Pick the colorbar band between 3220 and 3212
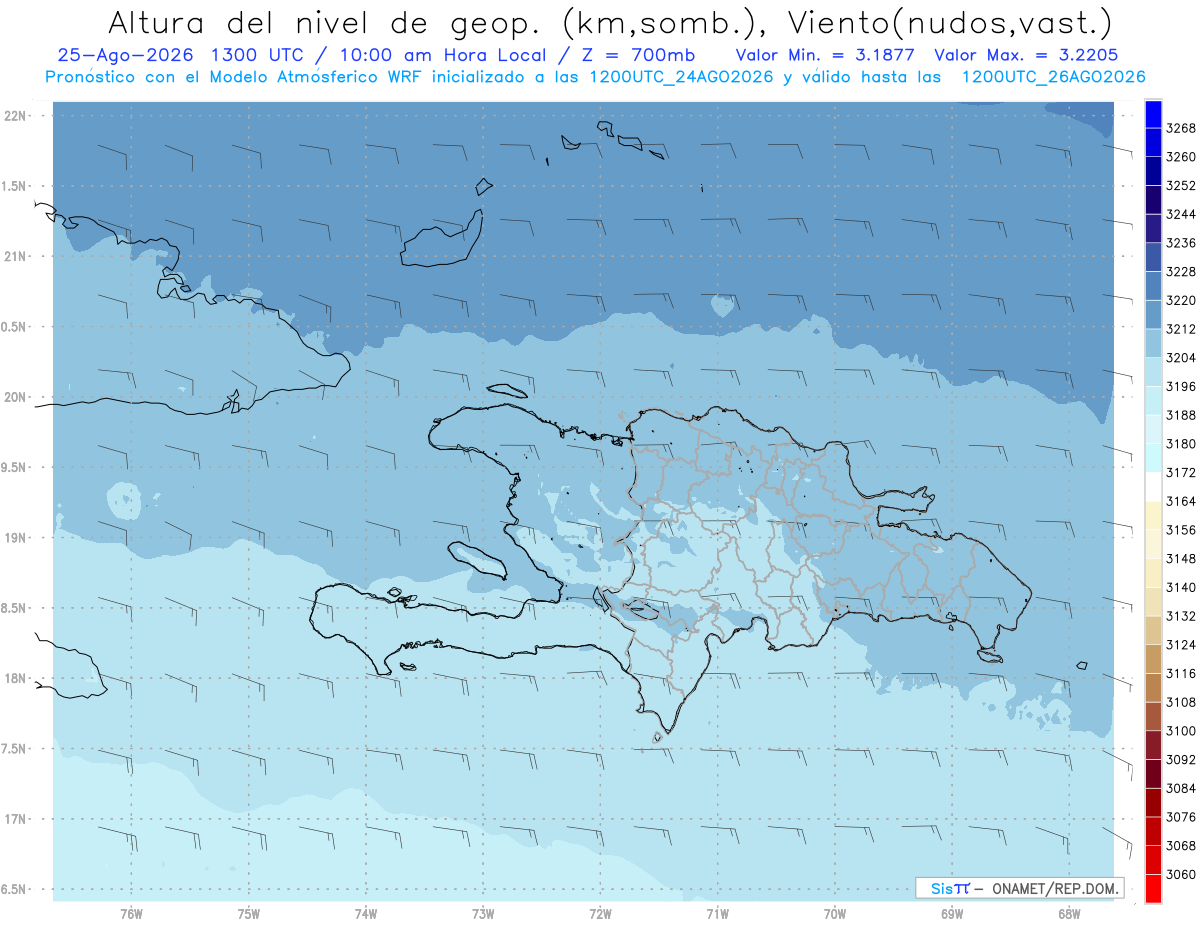 (1153, 315)
